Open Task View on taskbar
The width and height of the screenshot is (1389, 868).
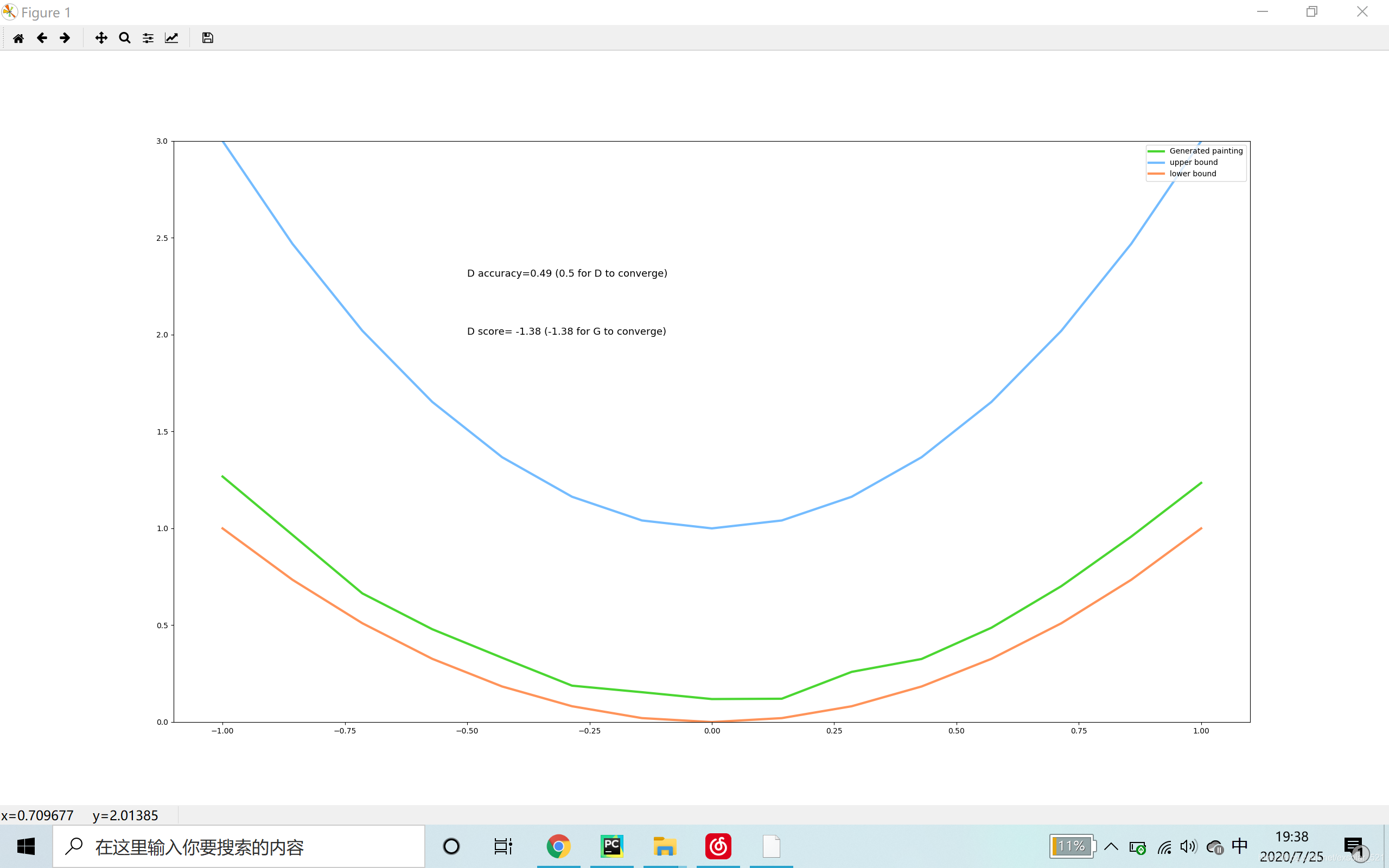[503, 846]
